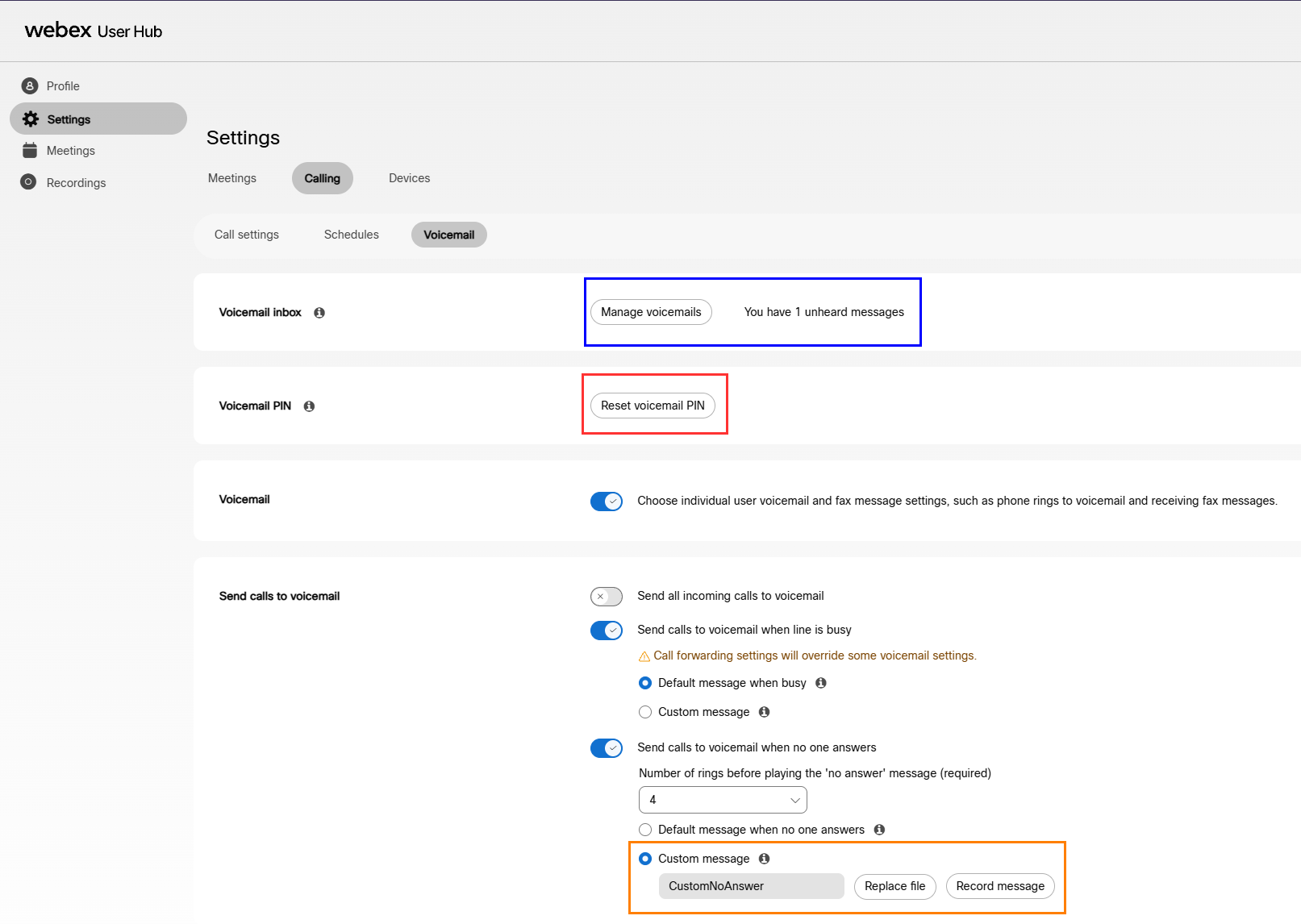Screen dimensions: 1301x924
Task: Toggle Send calls to voicemail when no one answers
Action: (x=607, y=748)
